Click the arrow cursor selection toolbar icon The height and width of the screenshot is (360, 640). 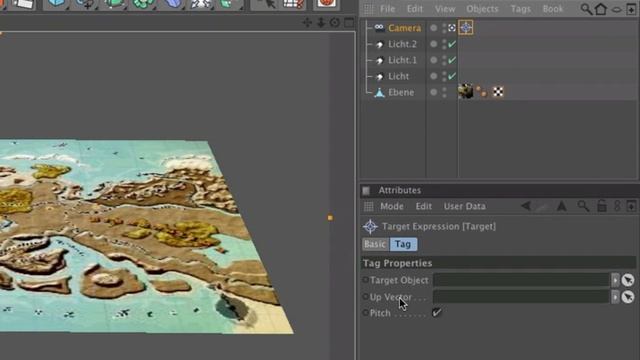267,4
